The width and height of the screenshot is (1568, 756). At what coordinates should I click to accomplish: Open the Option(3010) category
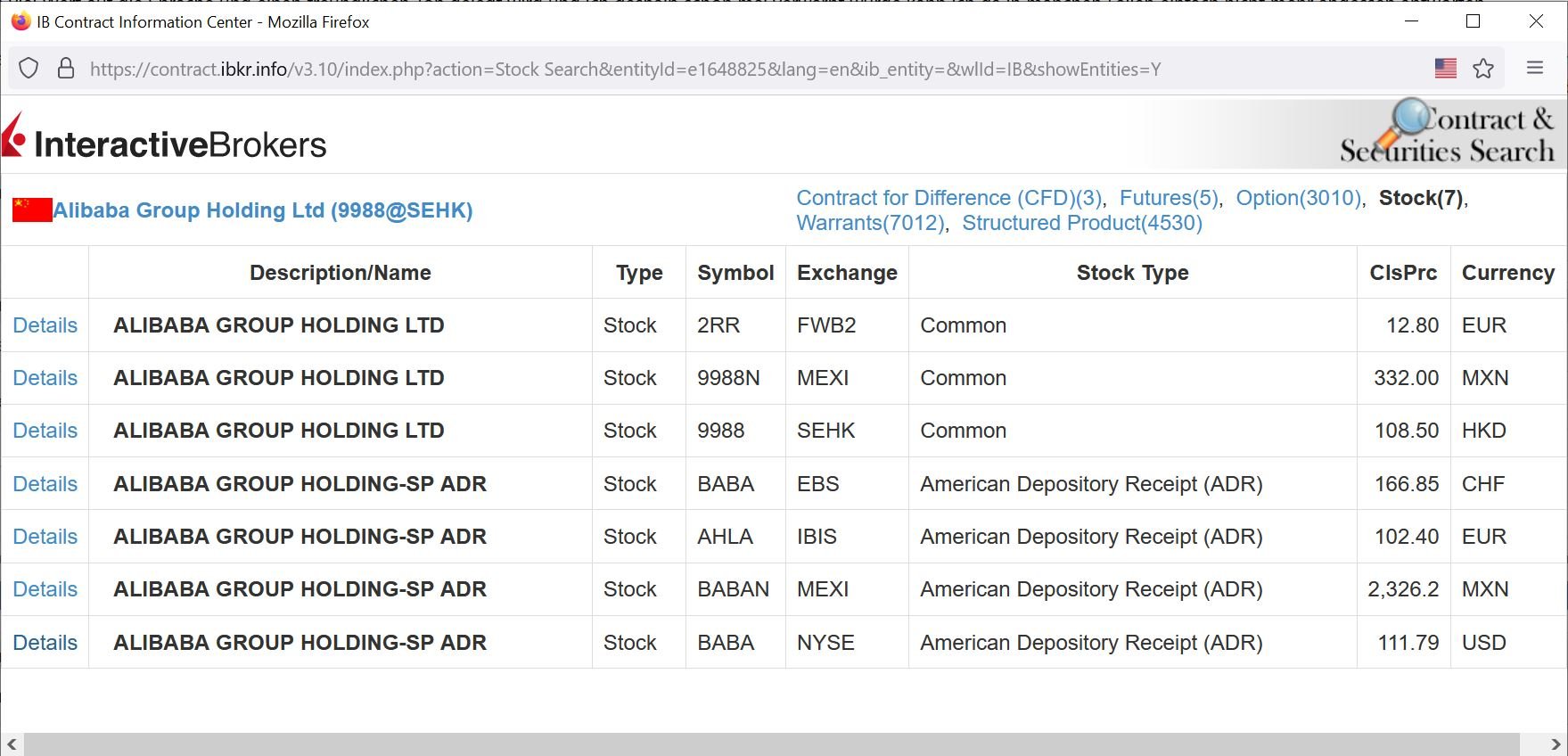pyautogui.click(x=1299, y=198)
